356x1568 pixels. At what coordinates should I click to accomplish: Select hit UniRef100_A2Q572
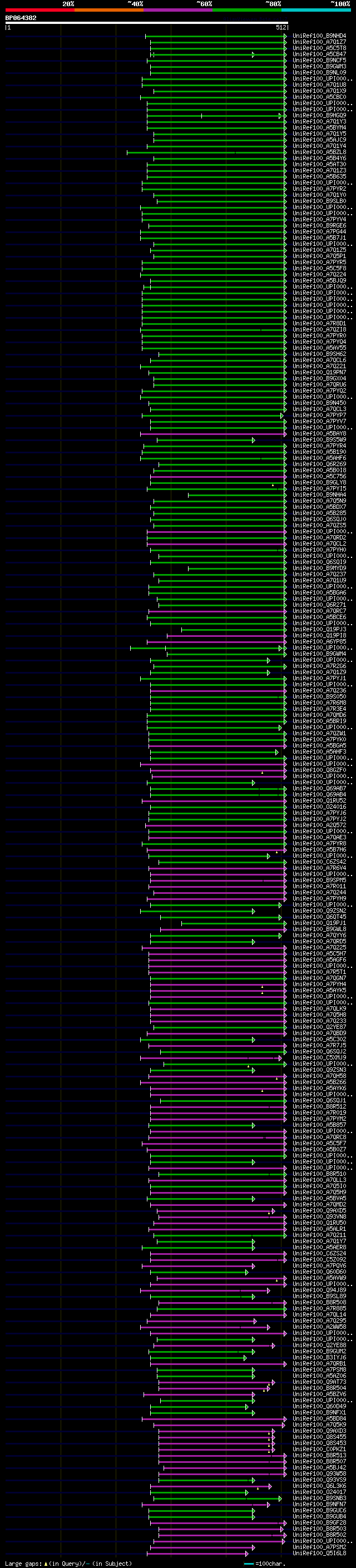319,825
